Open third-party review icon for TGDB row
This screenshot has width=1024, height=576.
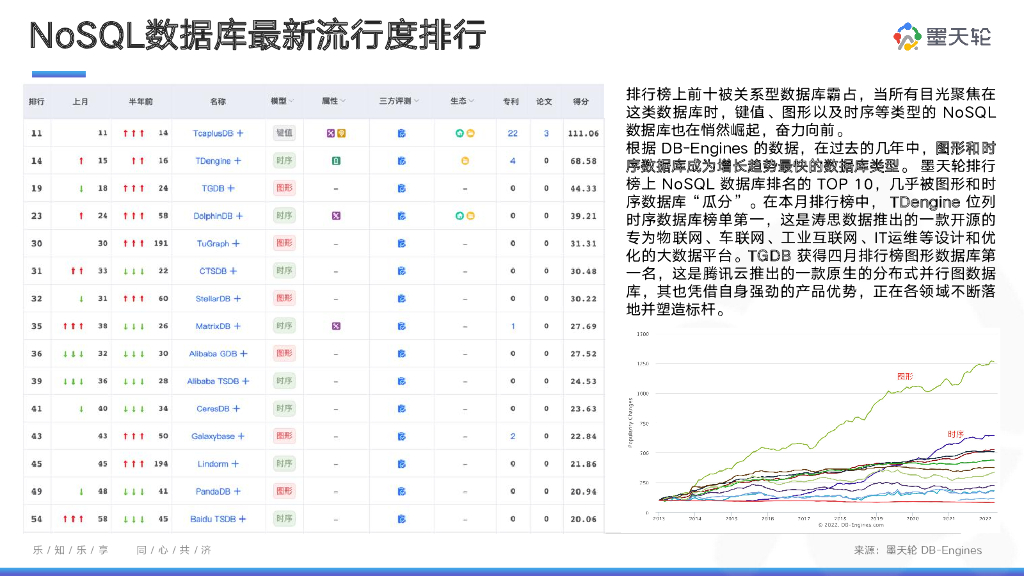400,188
